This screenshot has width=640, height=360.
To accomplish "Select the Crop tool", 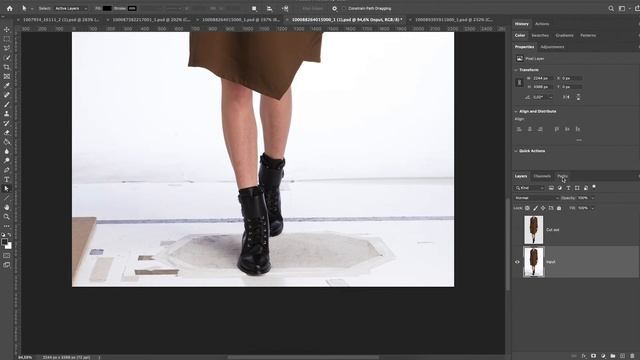I will pos(7,67).
